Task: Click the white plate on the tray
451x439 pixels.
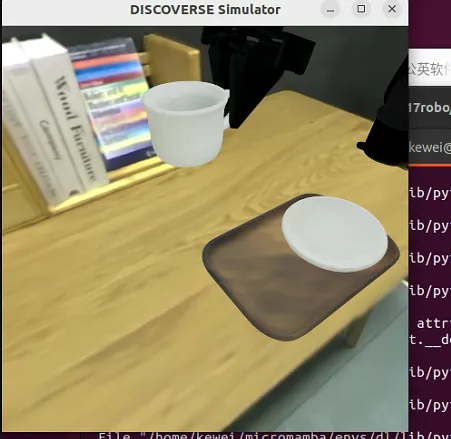Action: [x=334, y=233]
